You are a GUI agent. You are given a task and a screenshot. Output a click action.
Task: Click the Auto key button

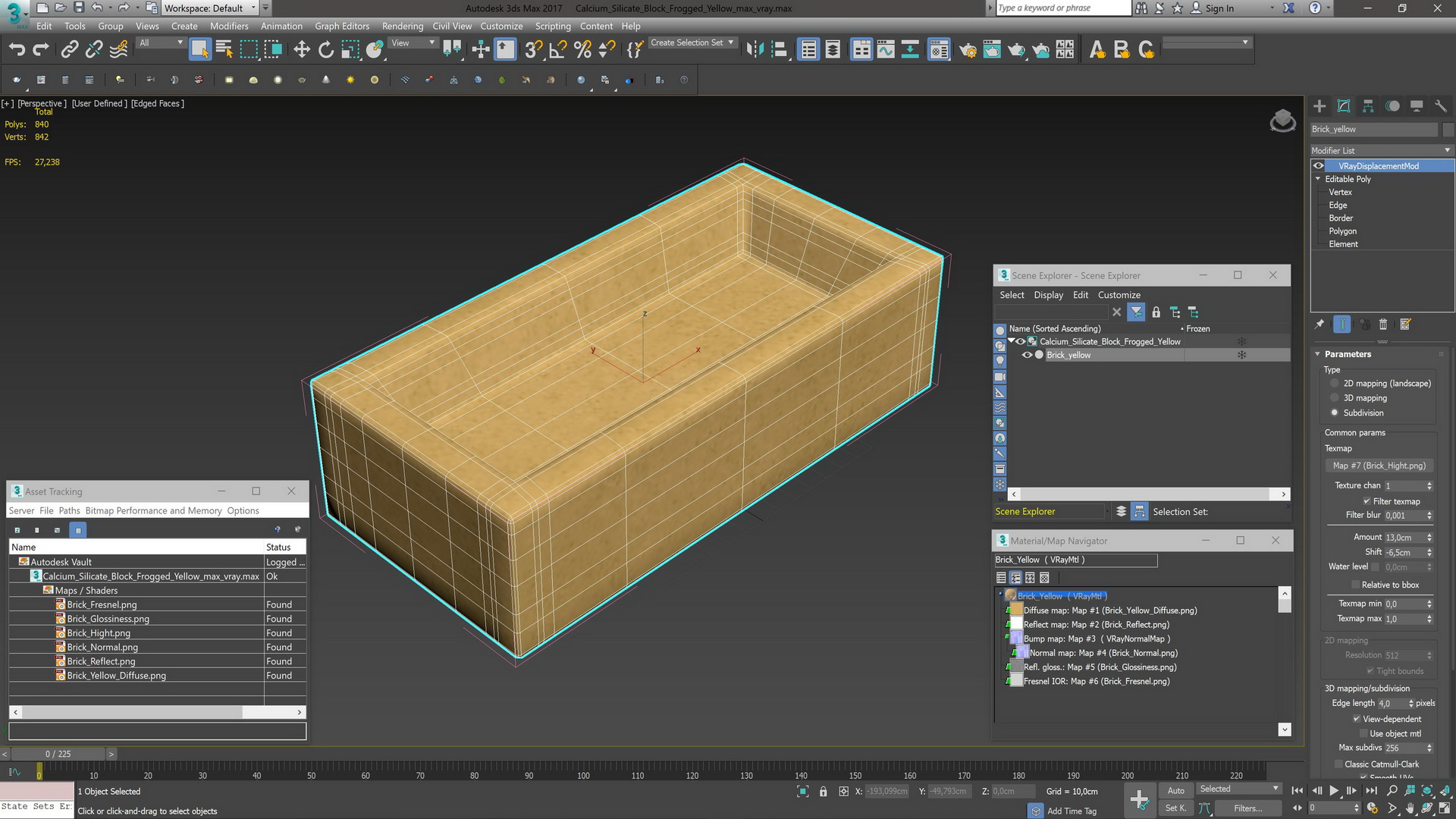(x=1176, y=791)
